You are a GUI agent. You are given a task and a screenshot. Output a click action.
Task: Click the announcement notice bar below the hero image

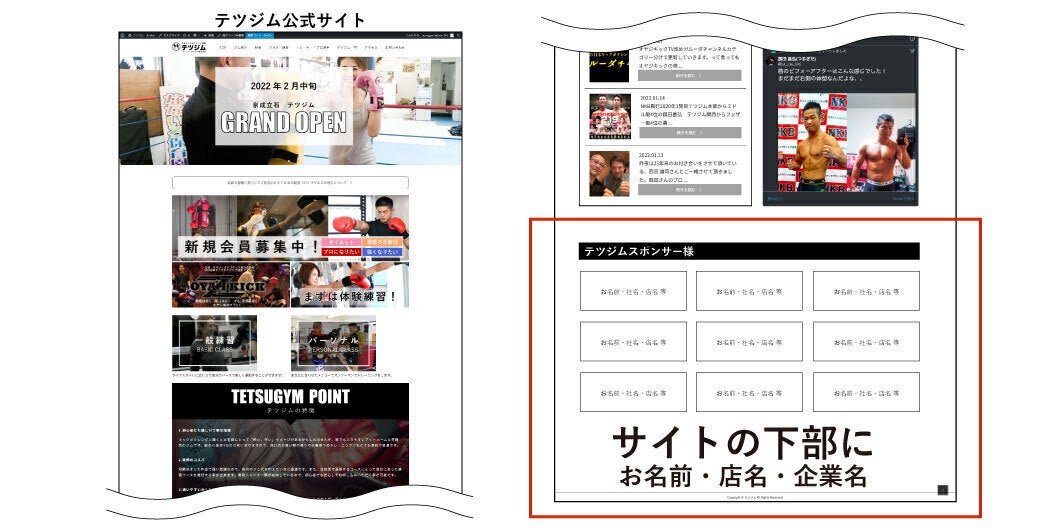coord(290,183)
